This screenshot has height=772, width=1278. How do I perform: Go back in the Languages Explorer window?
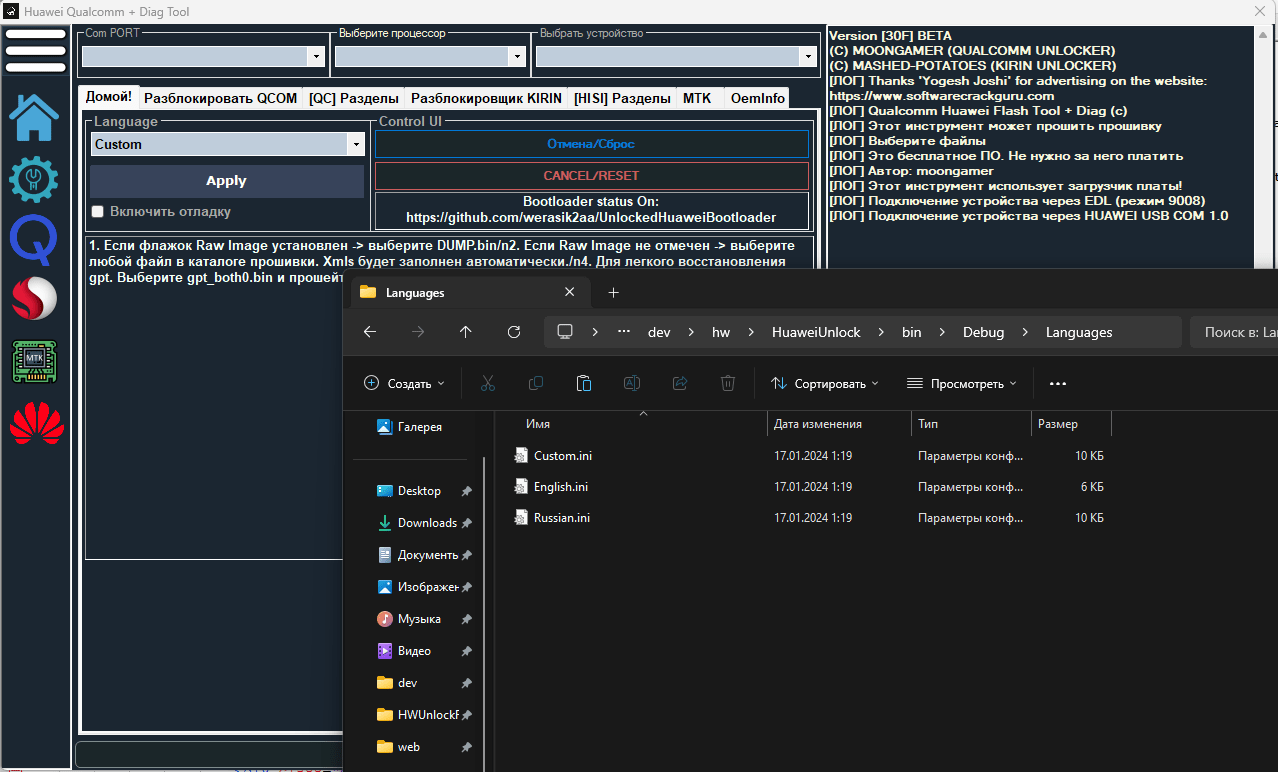[370, 332]
